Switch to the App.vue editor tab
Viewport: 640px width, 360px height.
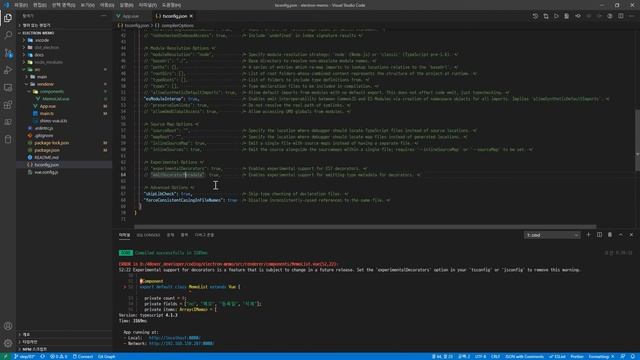coord(131,16)
